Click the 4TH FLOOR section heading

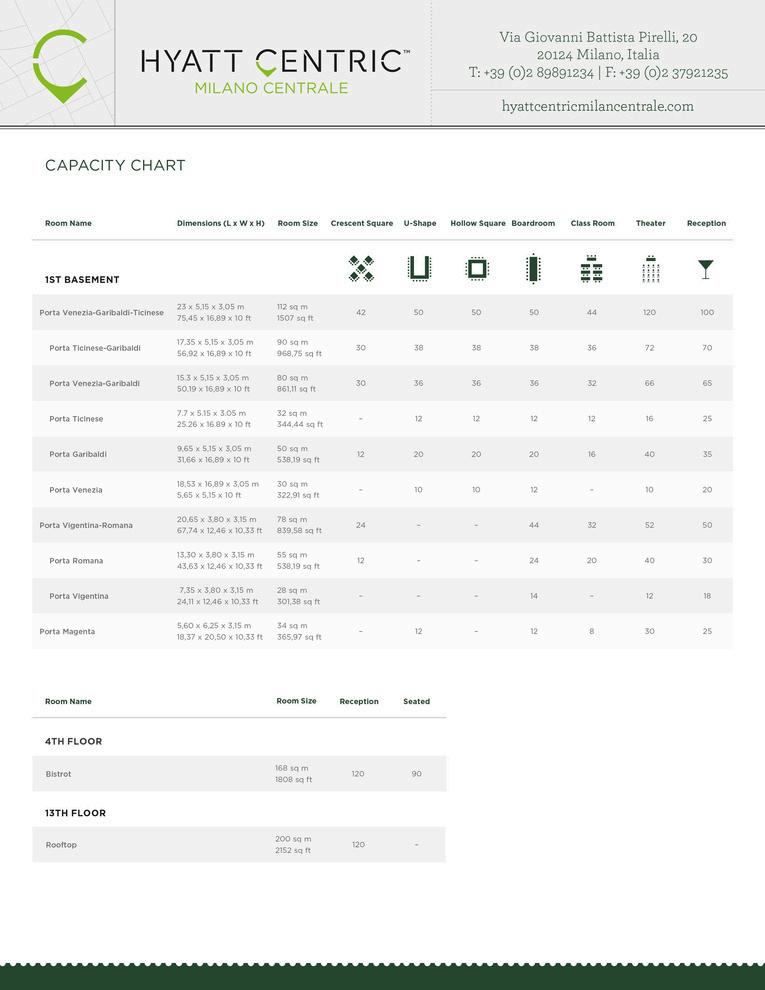pos(73,741)
